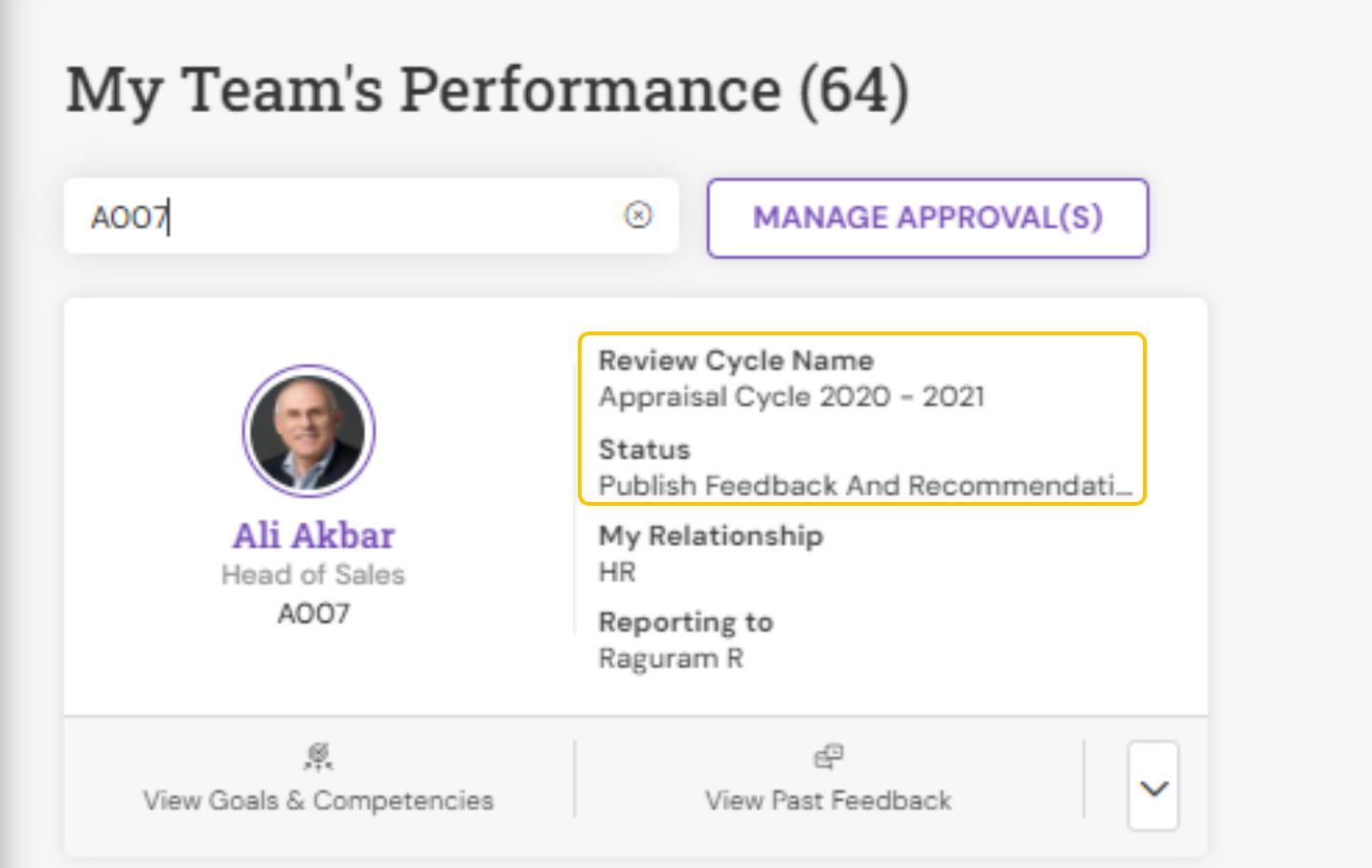Click the Reporting to label

(x=685, y=623)
